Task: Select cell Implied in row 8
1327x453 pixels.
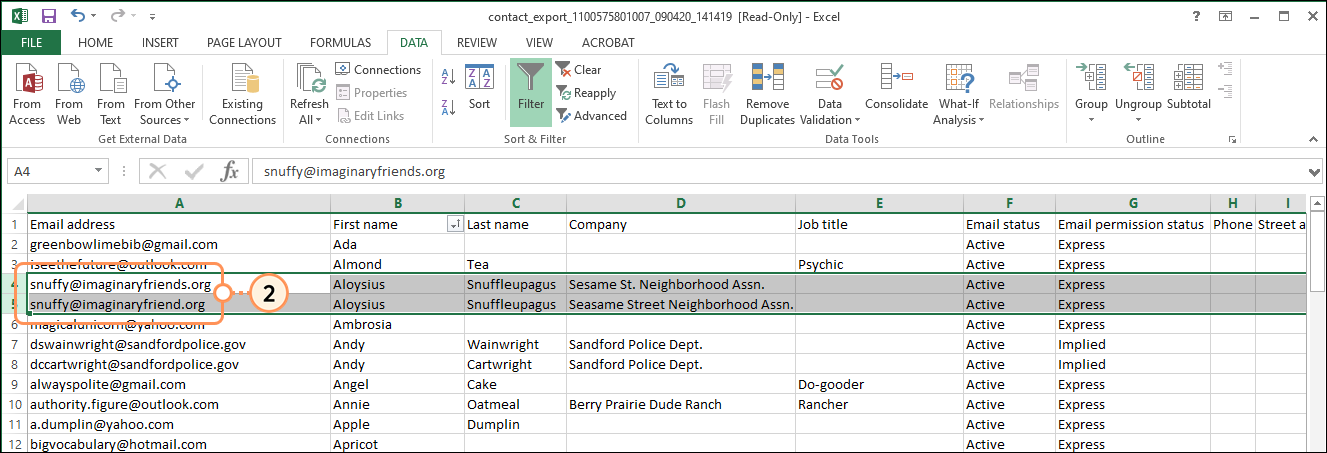Action: (x=1133, y=364)
